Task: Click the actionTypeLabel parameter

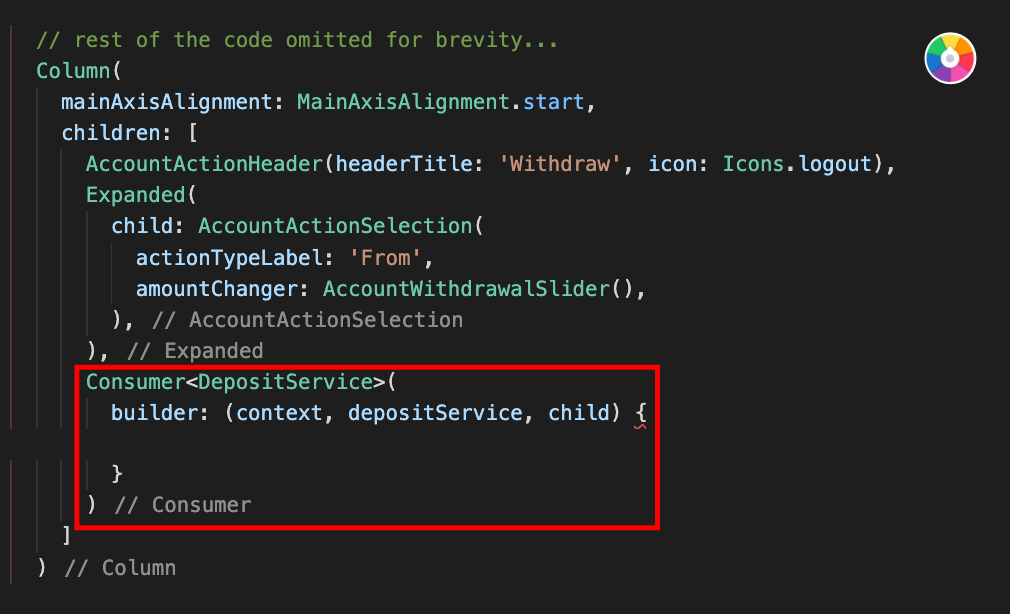Action: tap(229, 258)
